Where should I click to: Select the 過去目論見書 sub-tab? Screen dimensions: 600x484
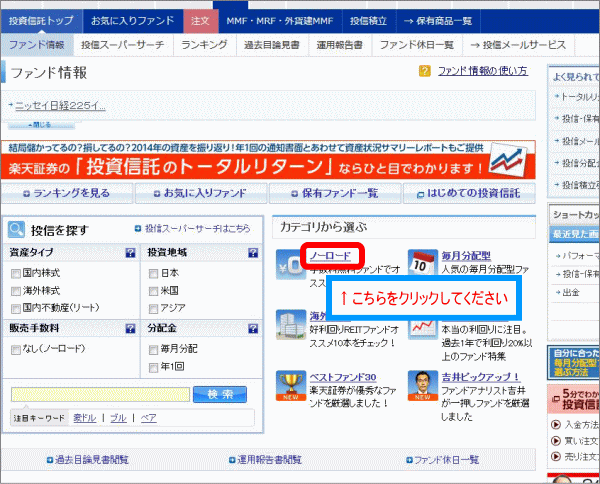[272, 45]
